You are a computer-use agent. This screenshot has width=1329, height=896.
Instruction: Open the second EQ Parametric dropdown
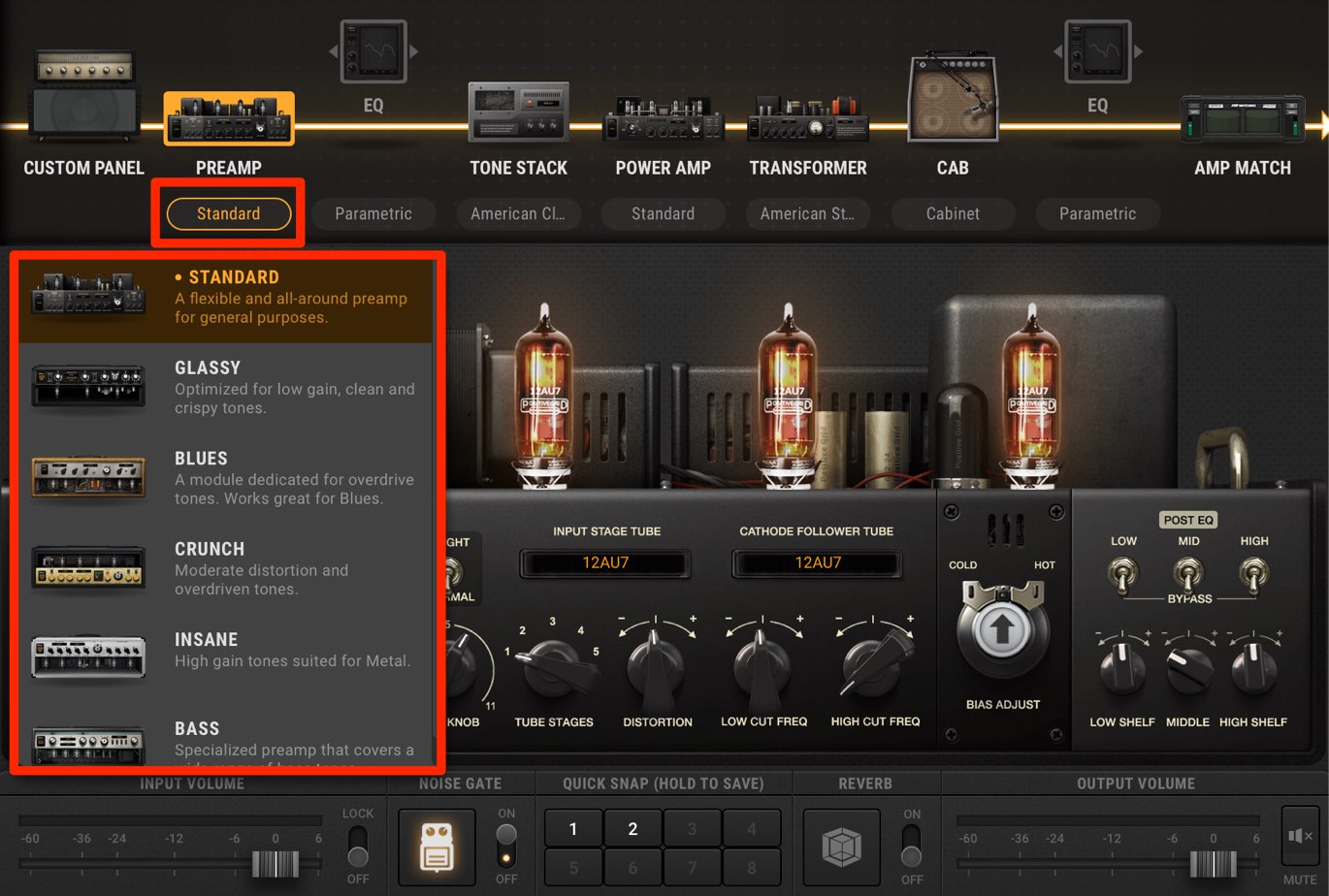(x=1097, y=213)
